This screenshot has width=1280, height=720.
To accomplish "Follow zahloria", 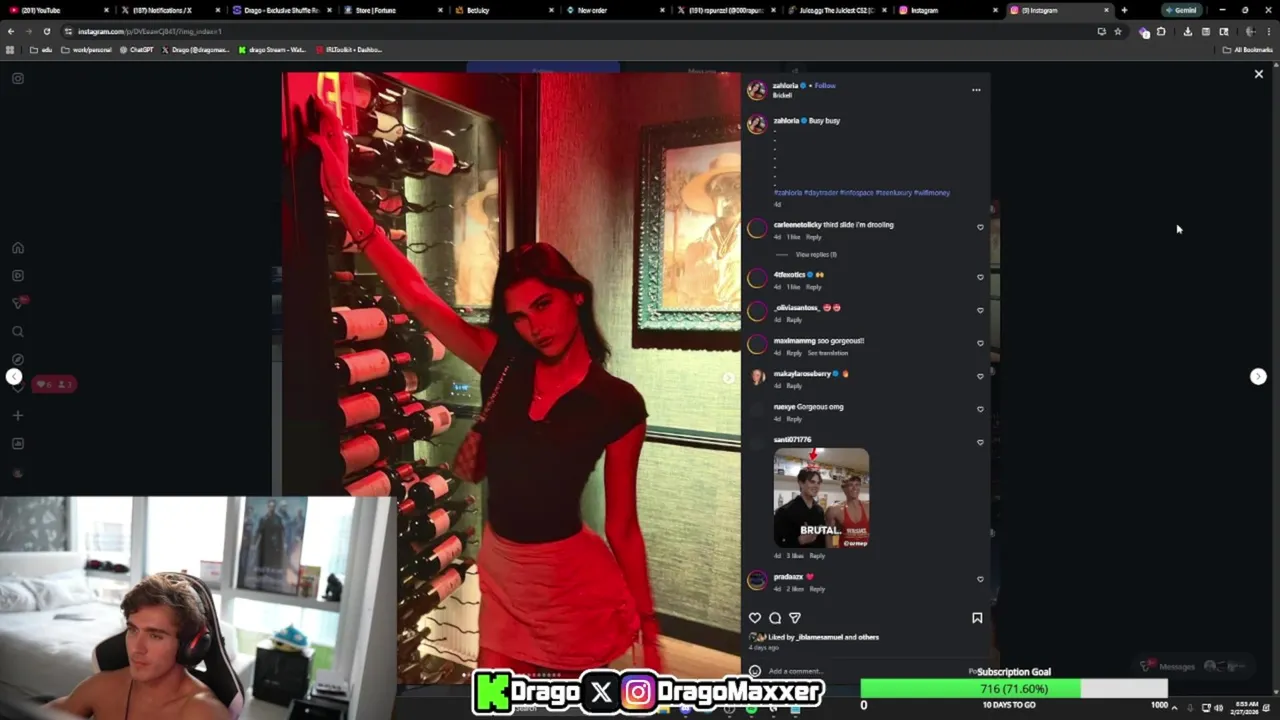I will click(x=825, y=86).
